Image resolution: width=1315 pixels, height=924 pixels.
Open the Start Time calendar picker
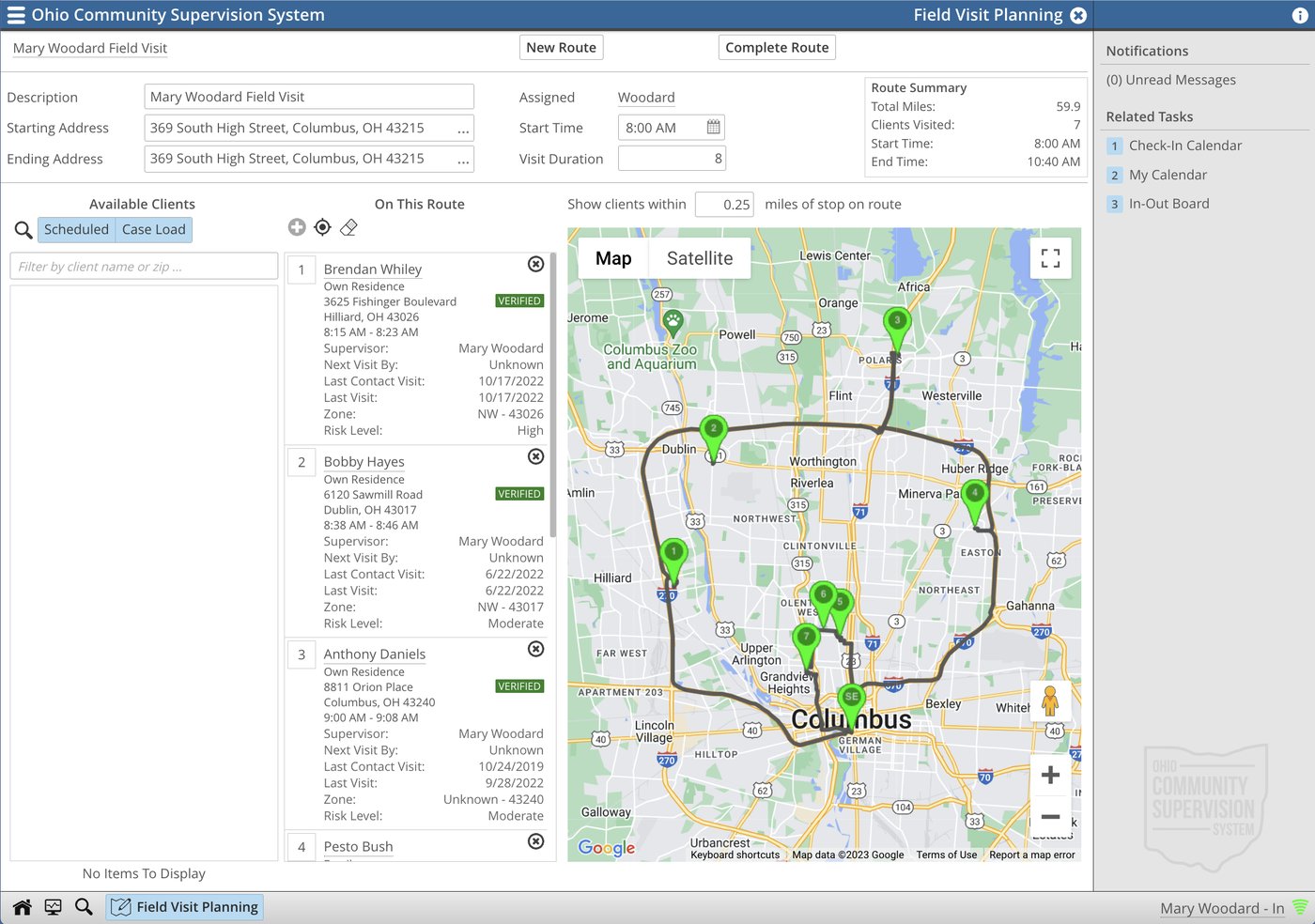click(x=712, y=127)
